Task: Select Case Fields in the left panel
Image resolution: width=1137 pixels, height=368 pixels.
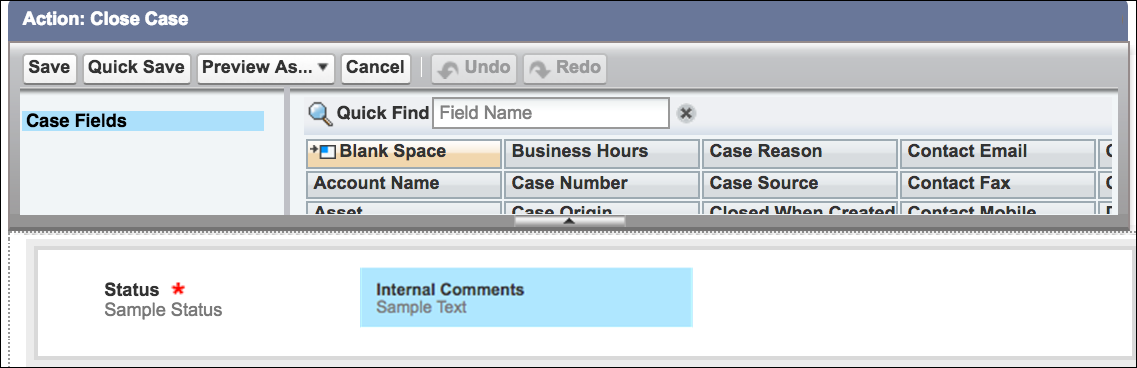Action: [143, 121]
